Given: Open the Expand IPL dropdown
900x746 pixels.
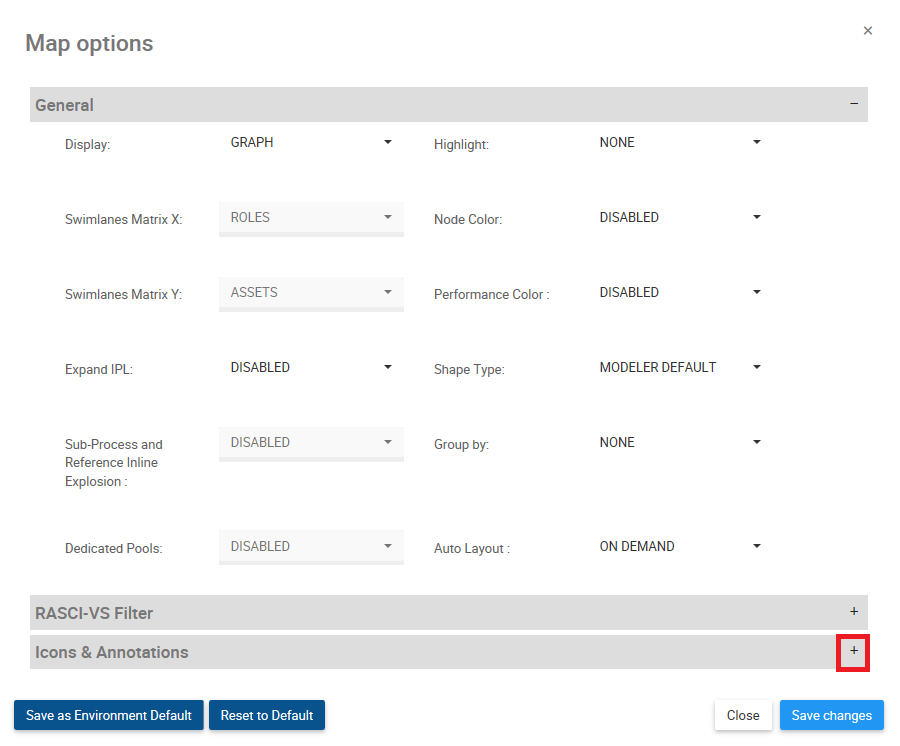Looking at the screenshot, I should [311, 368].
